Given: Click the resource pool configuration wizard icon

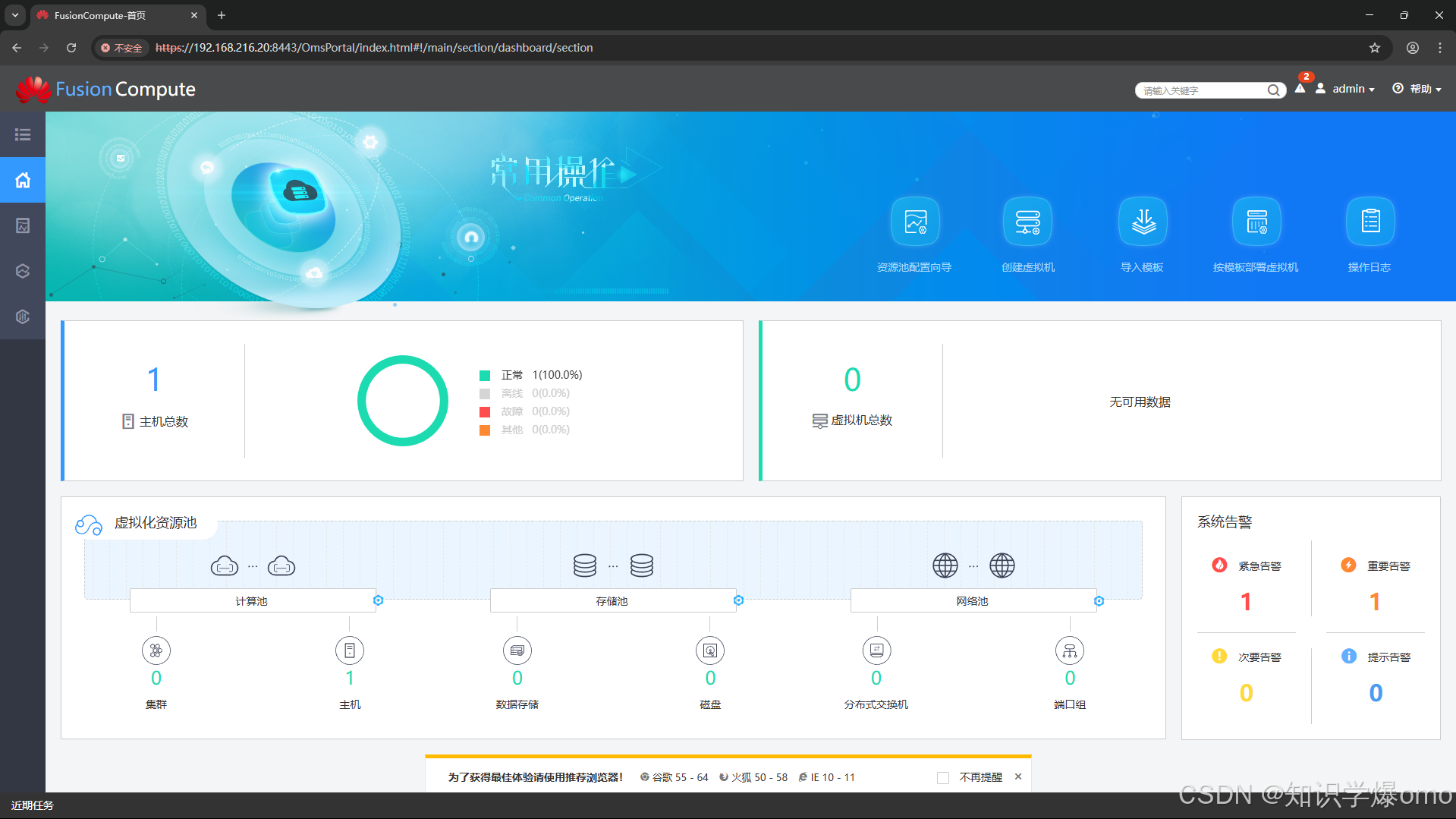Looking at the screenshot, I should tap(915, 222).
